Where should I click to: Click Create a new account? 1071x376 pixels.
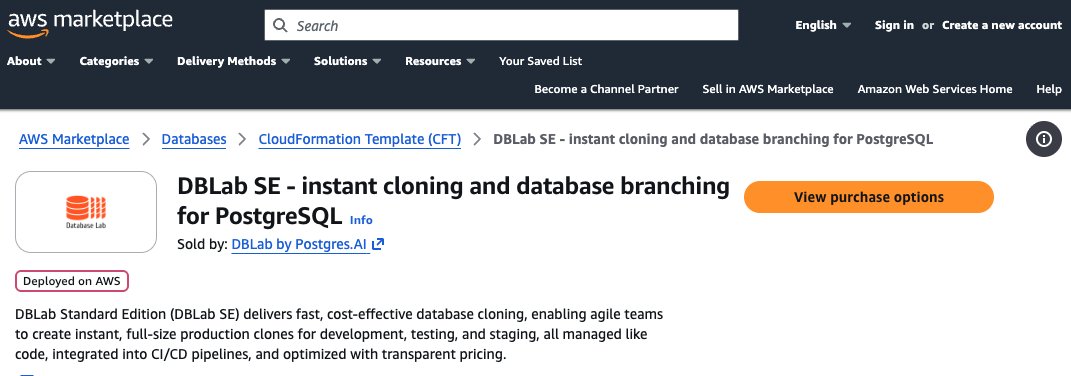(x=1002, y=25)
